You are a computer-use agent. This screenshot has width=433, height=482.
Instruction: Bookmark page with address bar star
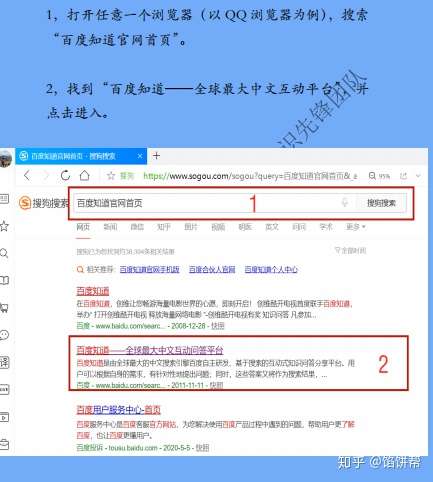(x=111, y=176)
